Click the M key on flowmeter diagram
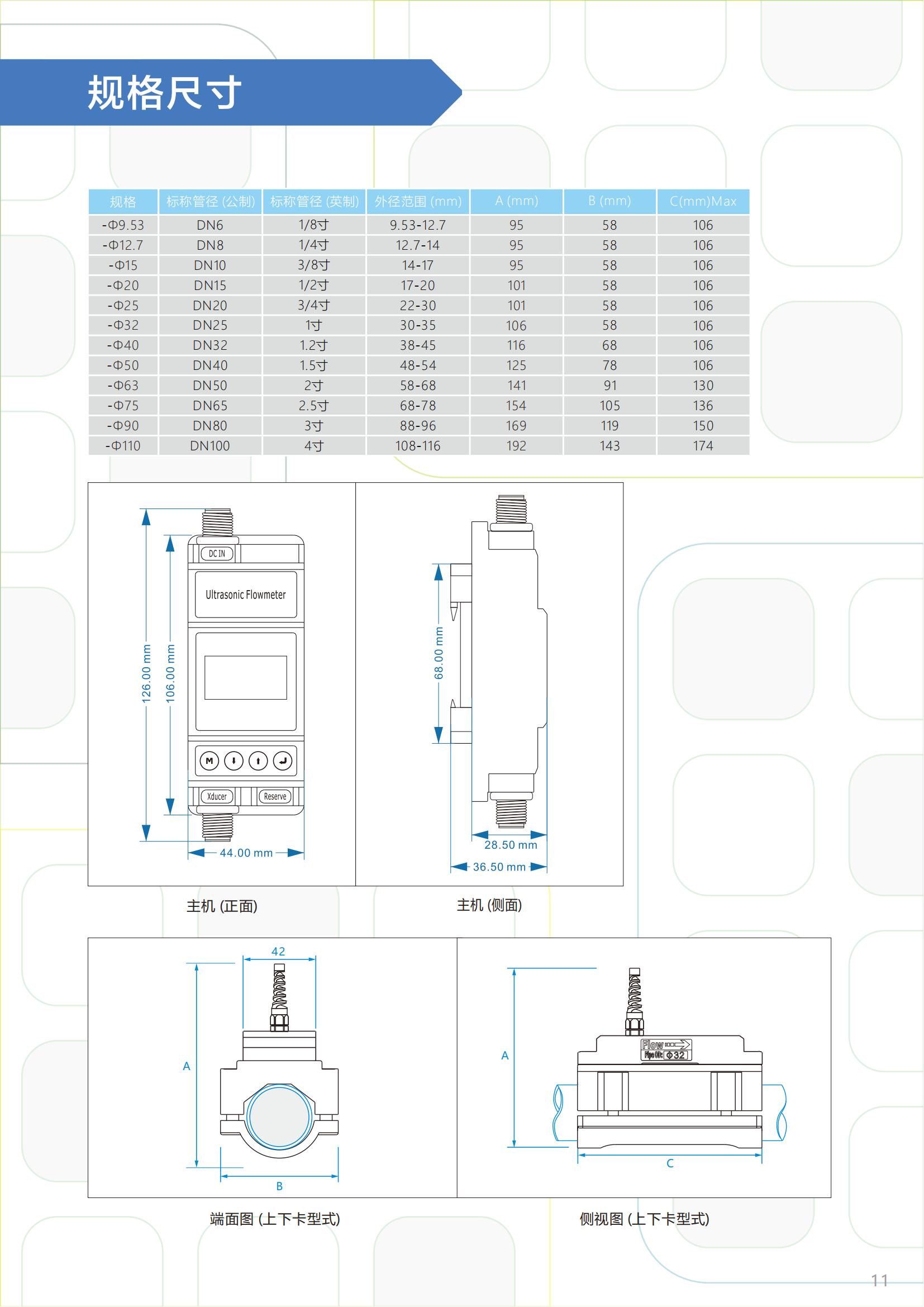The width and height of the screenshot is (924, 1307). tap(209, 761)
